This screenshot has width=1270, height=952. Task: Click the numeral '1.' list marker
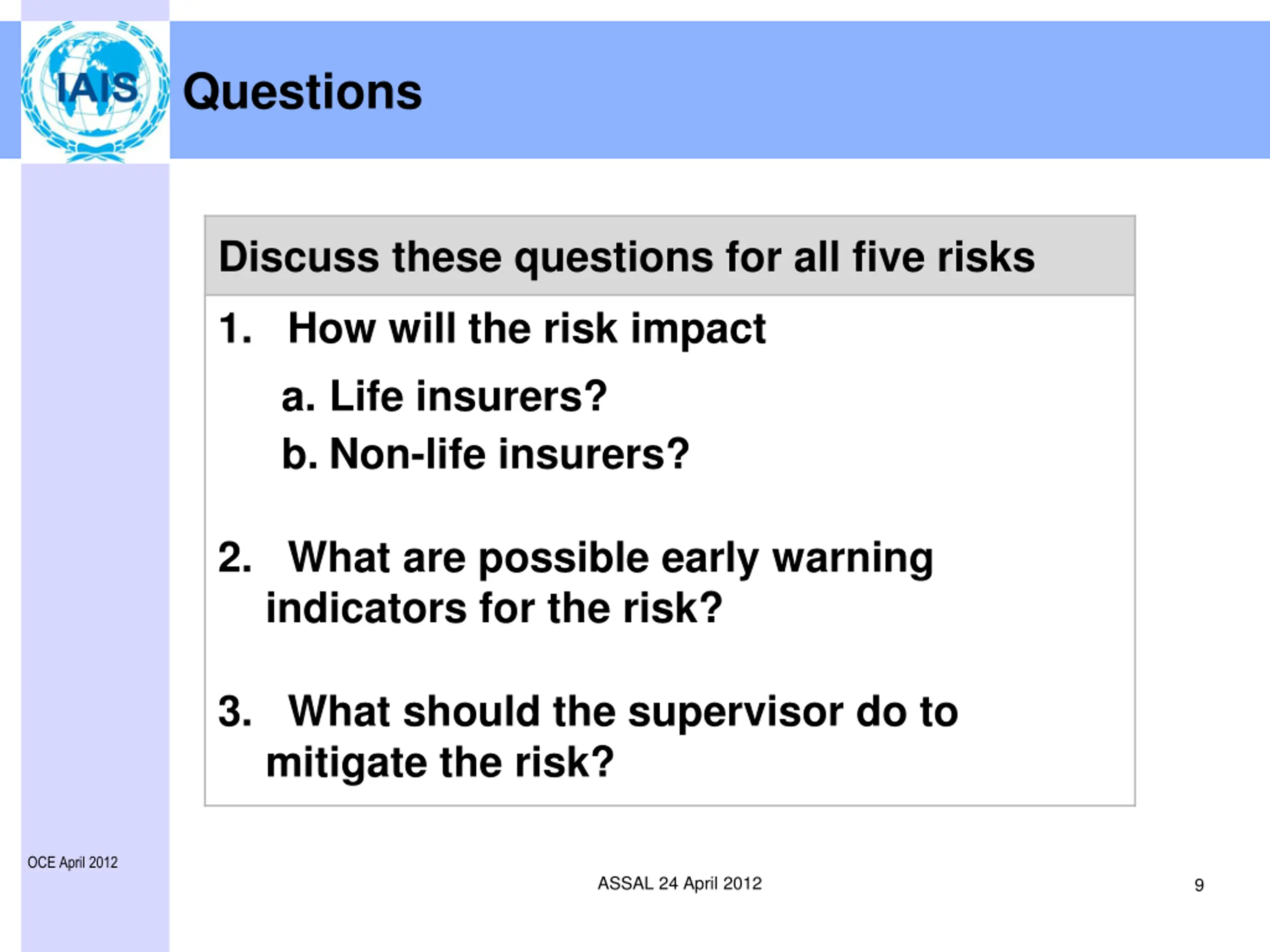point(235,329)
